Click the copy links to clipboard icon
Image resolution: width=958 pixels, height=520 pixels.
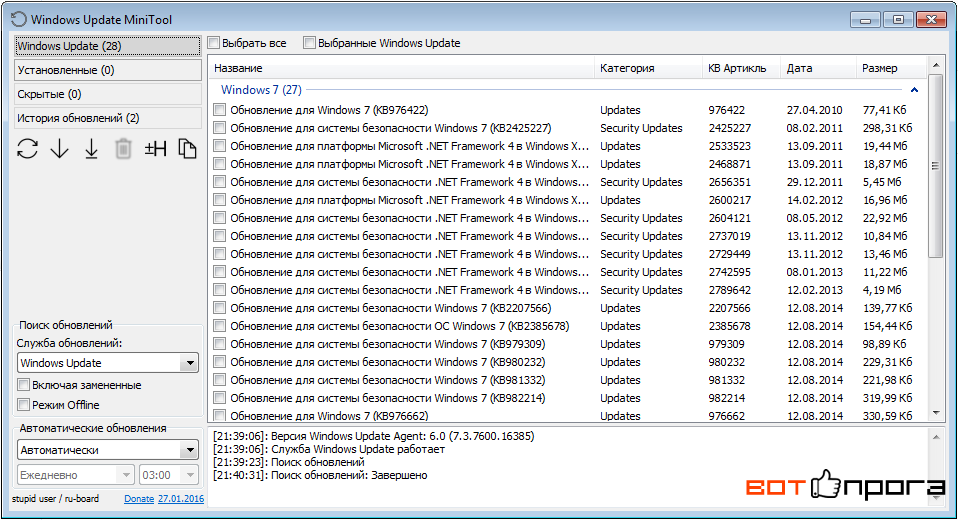(x=187, y=148)
